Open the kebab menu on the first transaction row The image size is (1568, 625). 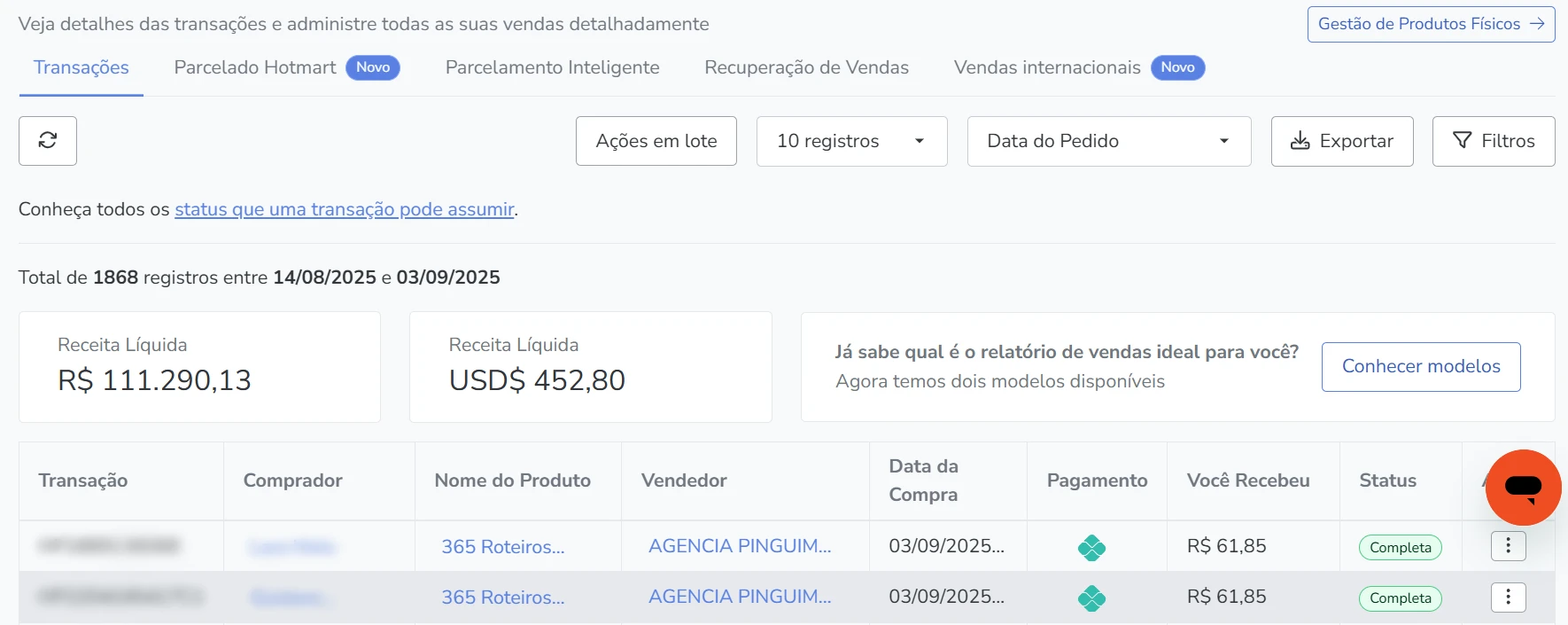(x=1509, y=546)
